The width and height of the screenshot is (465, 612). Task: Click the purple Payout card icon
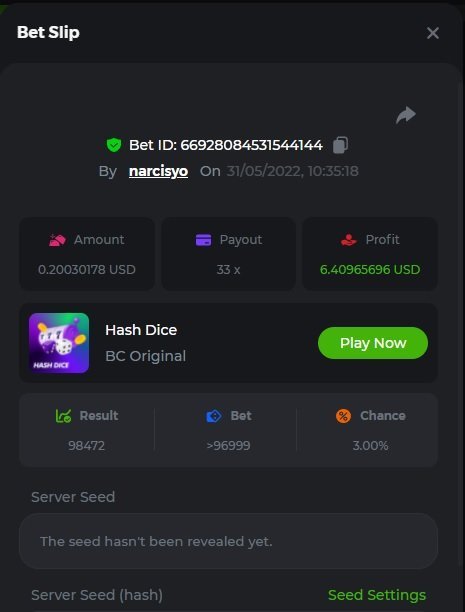pos(203,240)
